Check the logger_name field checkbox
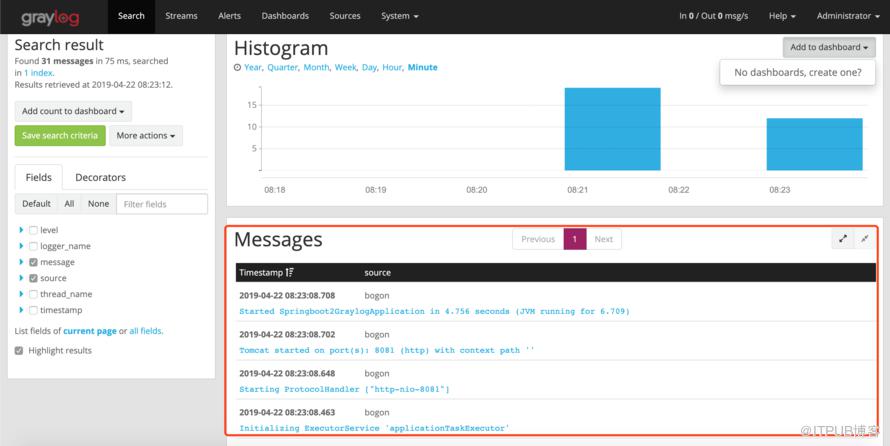 33,246
